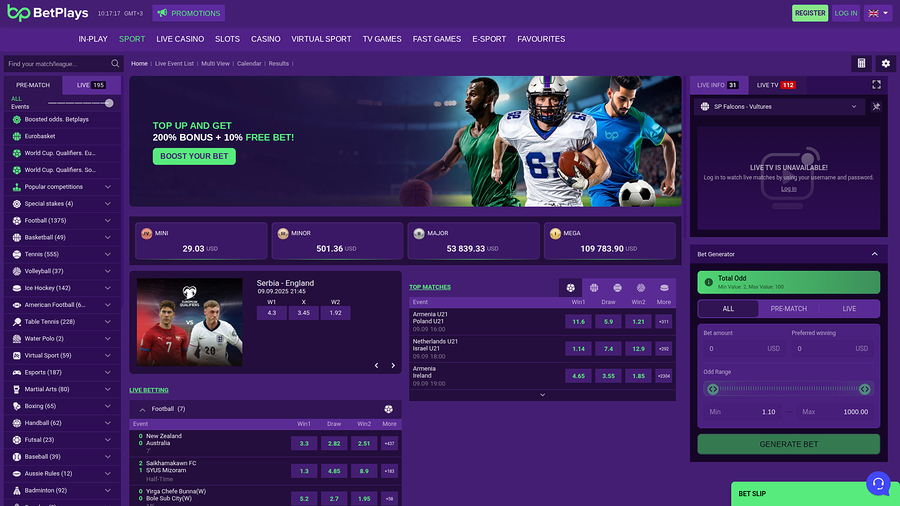
Task: Collapse Football (7) live betting section
Action: tap(142, 410)
